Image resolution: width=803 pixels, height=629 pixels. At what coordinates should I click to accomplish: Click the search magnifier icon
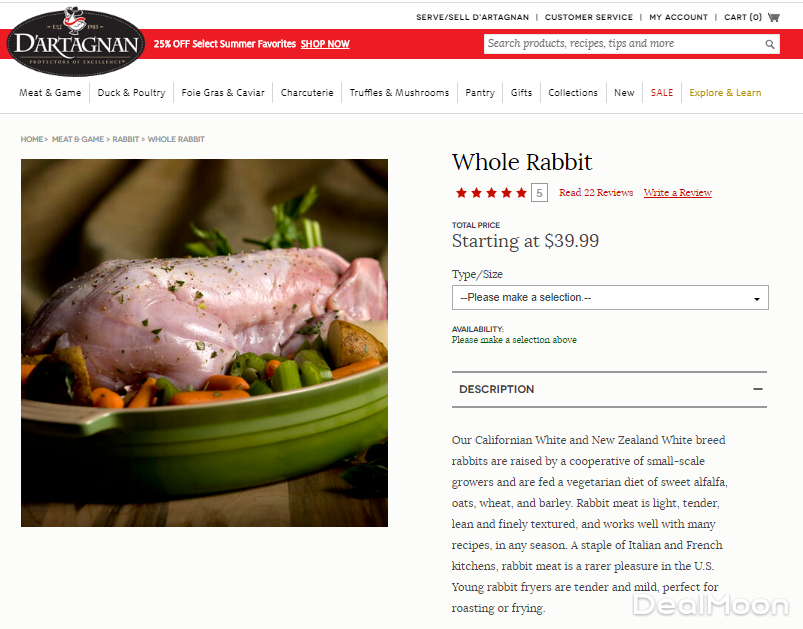[769, 44]
